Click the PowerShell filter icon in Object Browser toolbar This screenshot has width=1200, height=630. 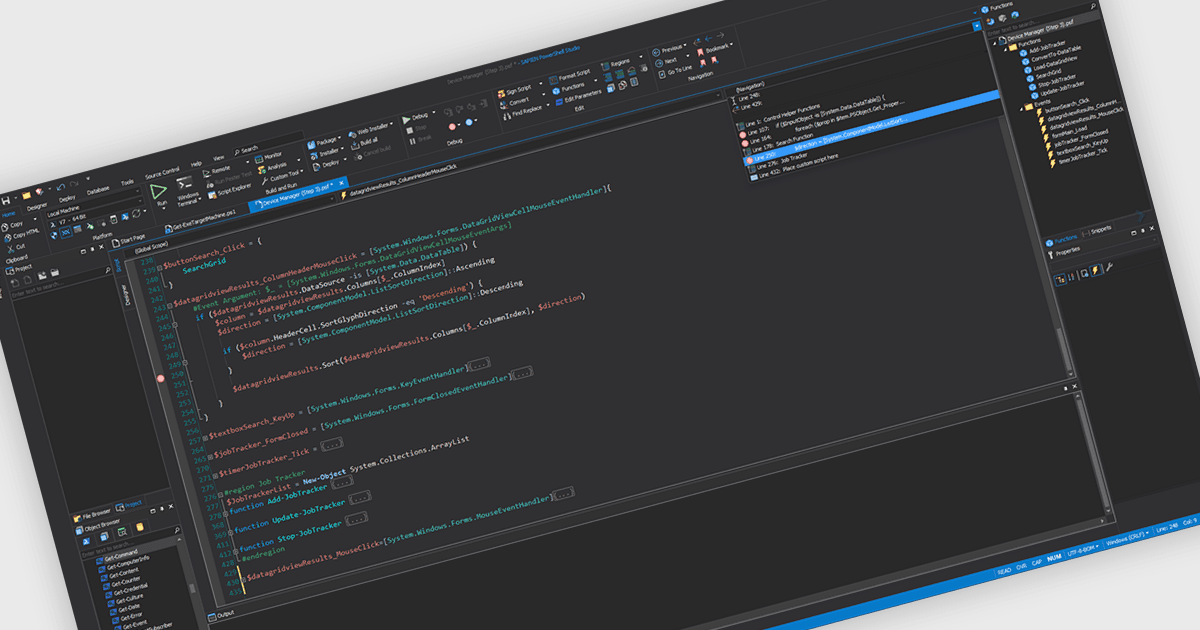coord(86,541)
